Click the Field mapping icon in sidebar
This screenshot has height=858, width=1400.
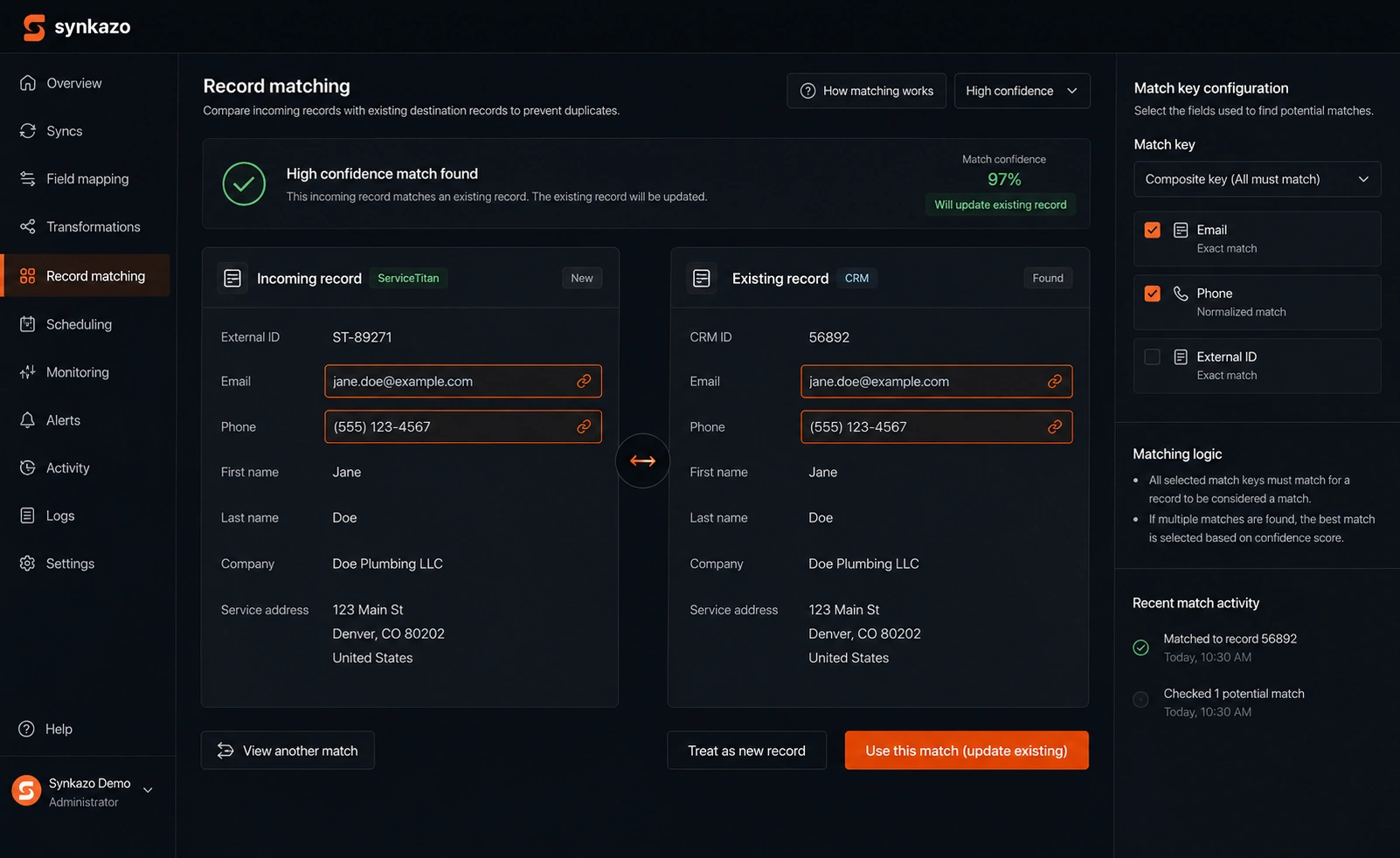(28, 178)
